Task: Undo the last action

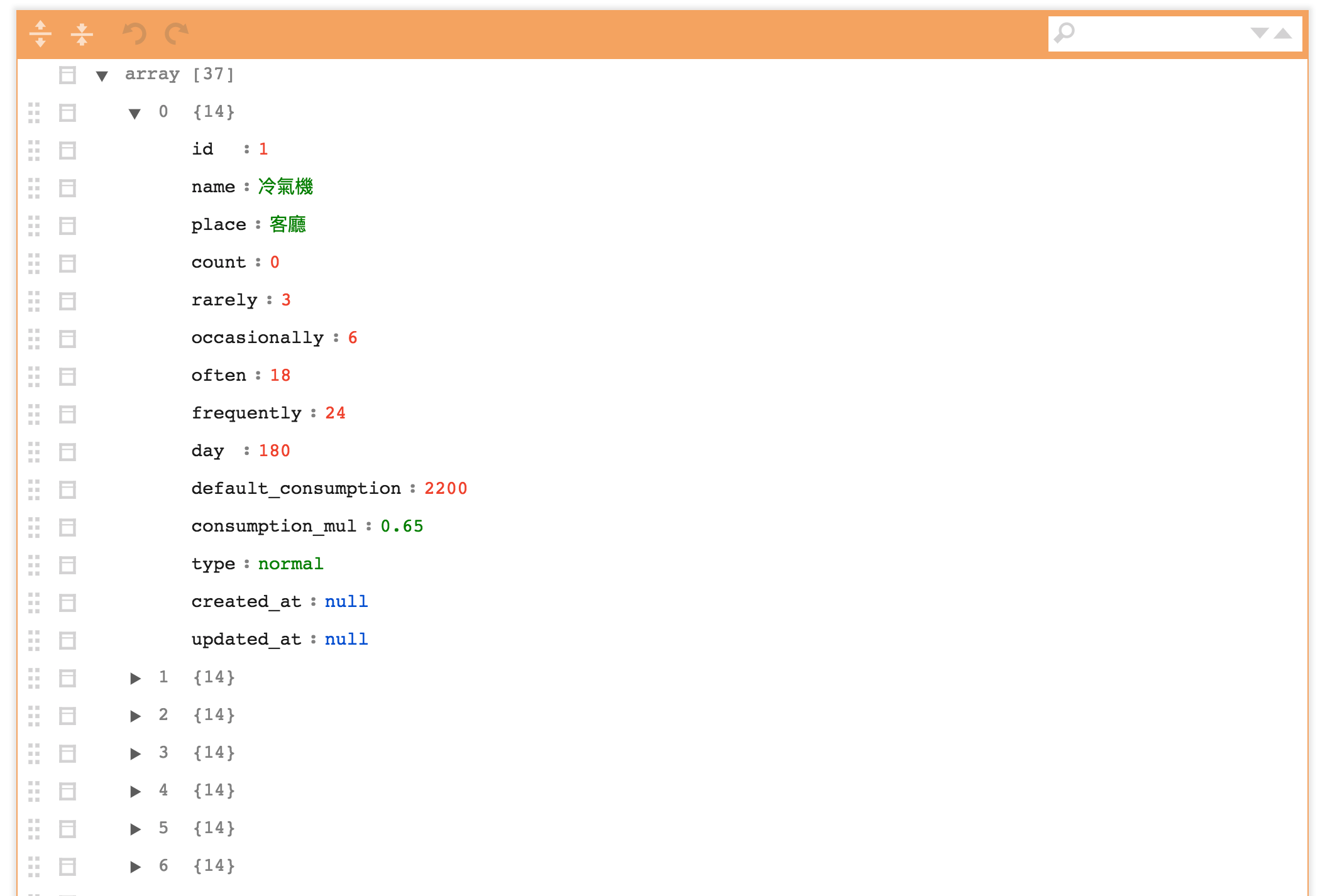Action: point(134,34)
